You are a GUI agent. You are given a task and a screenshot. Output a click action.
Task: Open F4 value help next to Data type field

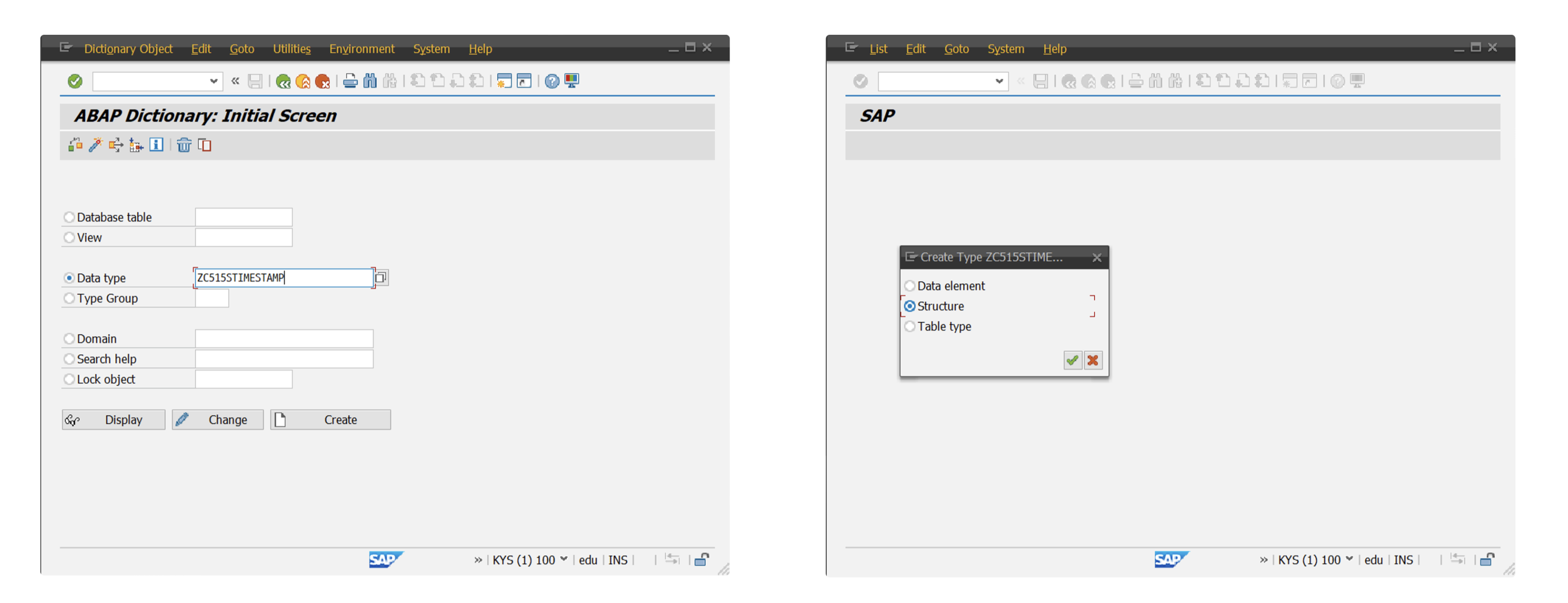coord(381,278)
